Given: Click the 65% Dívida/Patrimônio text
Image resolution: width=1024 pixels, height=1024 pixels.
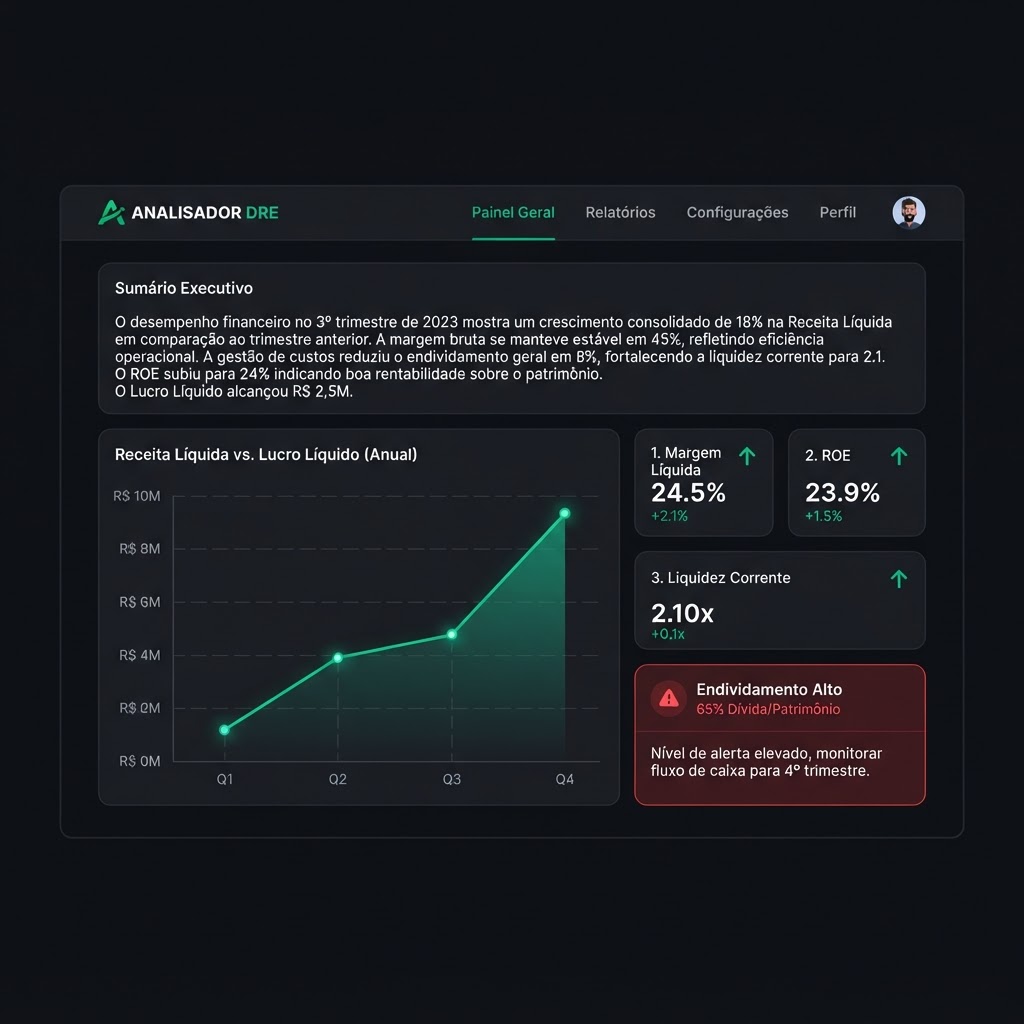Looking at the screenshot, I should [768, 709].
